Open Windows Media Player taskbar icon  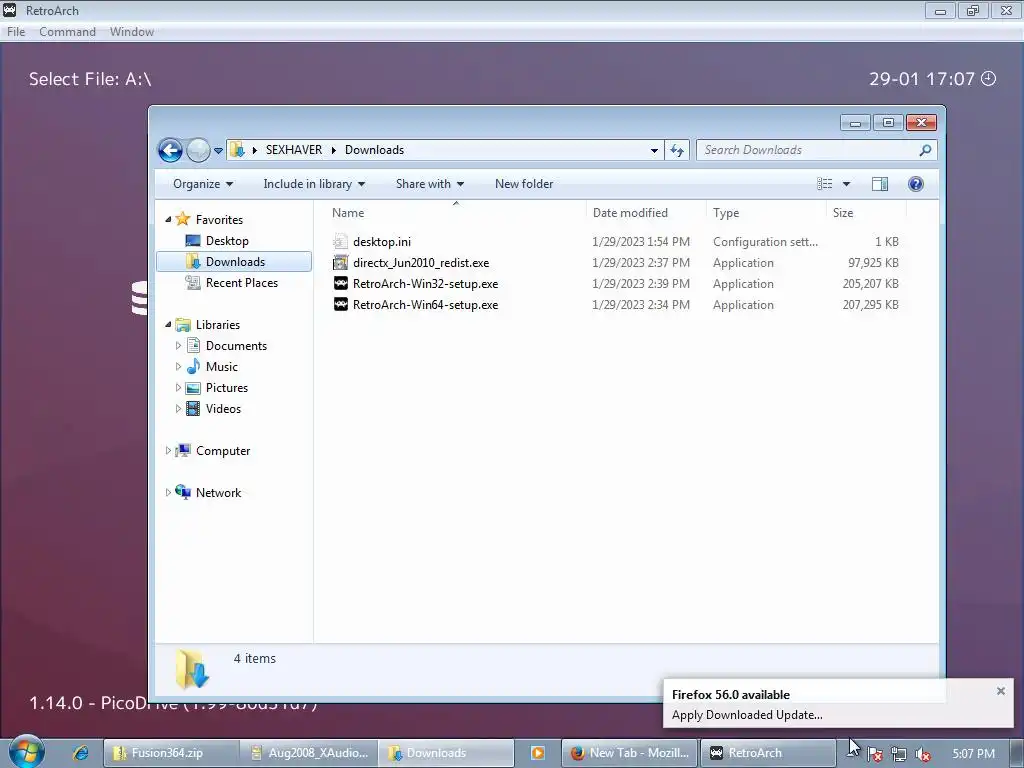point(537,753)
